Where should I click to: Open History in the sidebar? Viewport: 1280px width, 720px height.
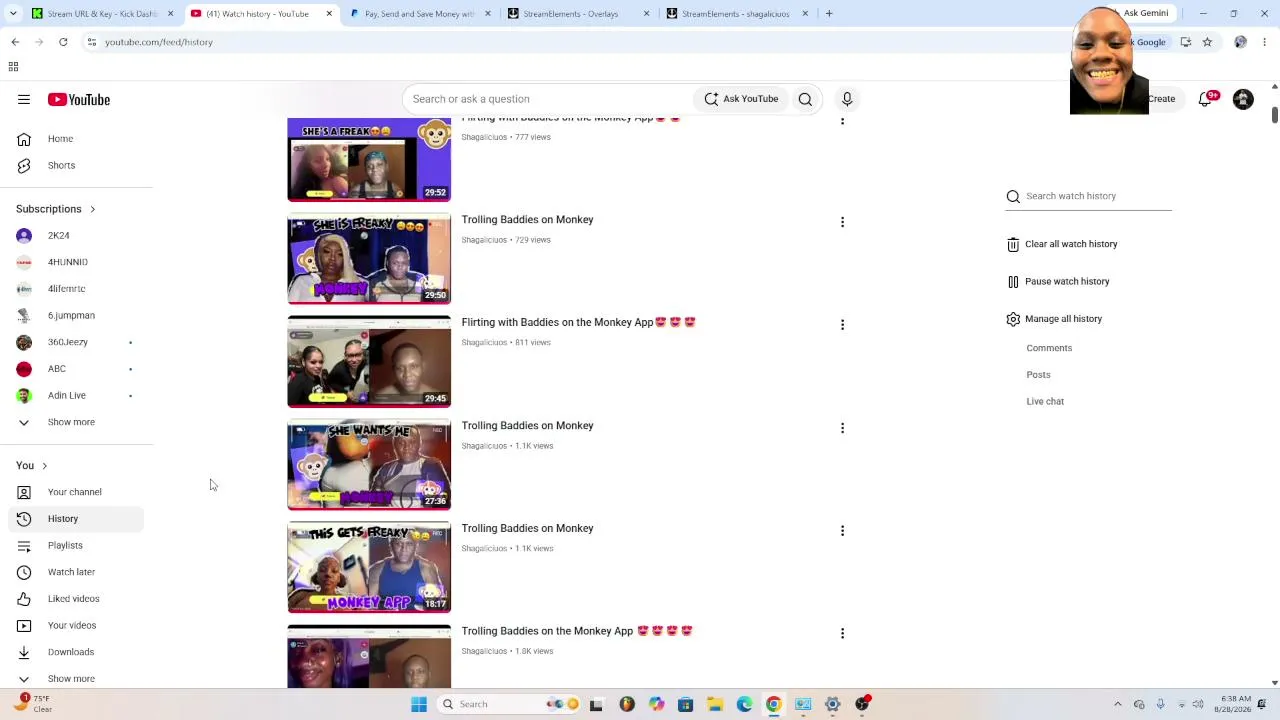coord(76,519)
